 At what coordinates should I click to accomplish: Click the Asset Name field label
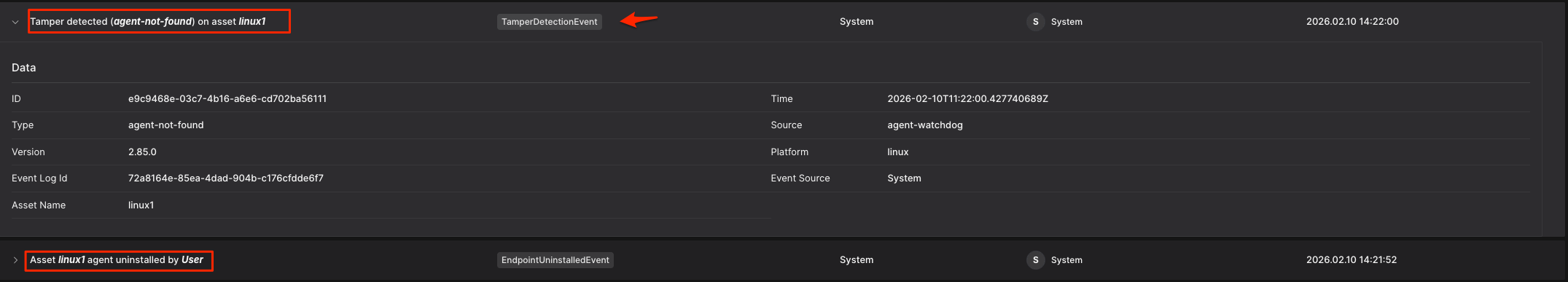pos(39,205)
